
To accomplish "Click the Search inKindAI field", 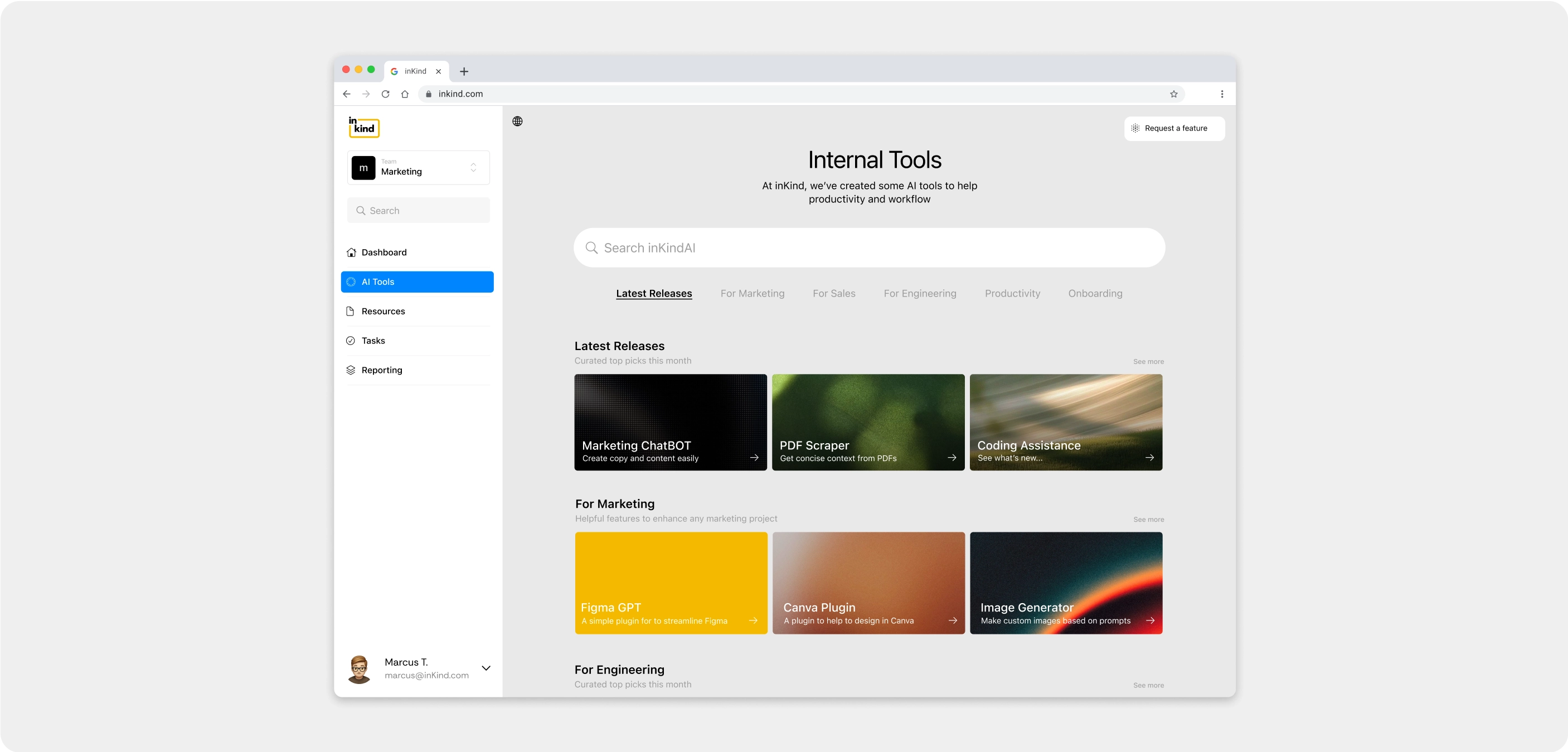I will point(869,248).
